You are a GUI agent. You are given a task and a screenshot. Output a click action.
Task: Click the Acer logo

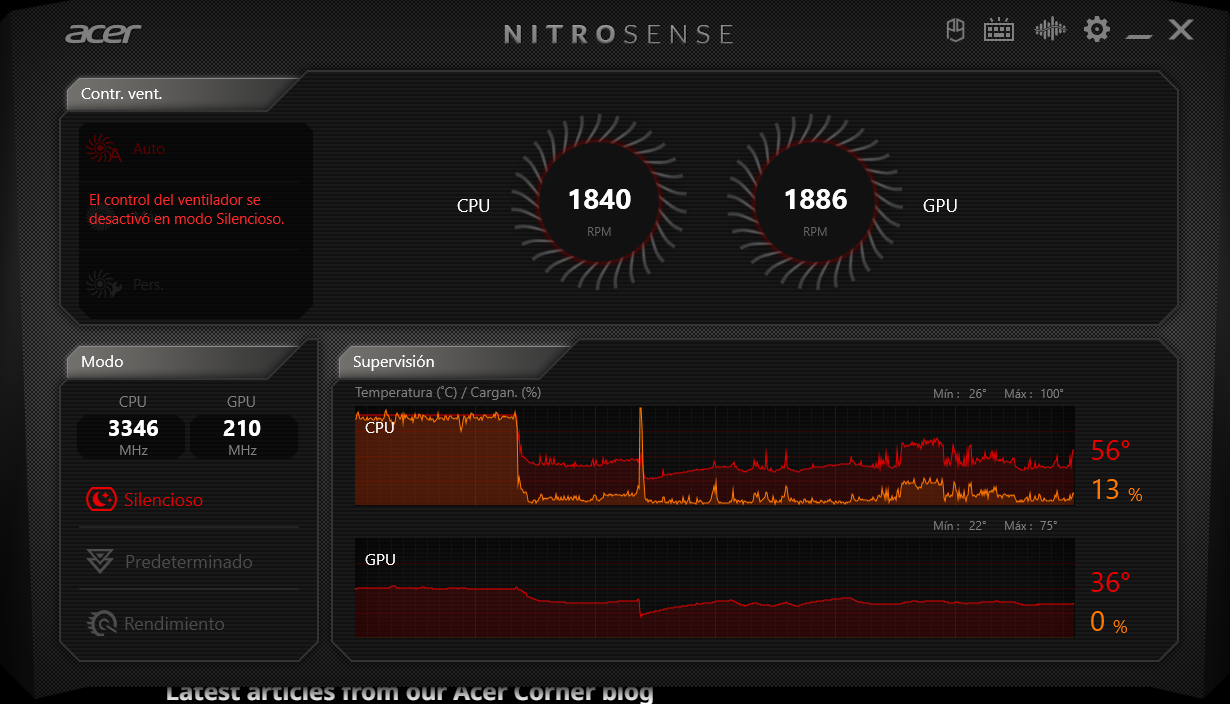[x=103, y=33]
